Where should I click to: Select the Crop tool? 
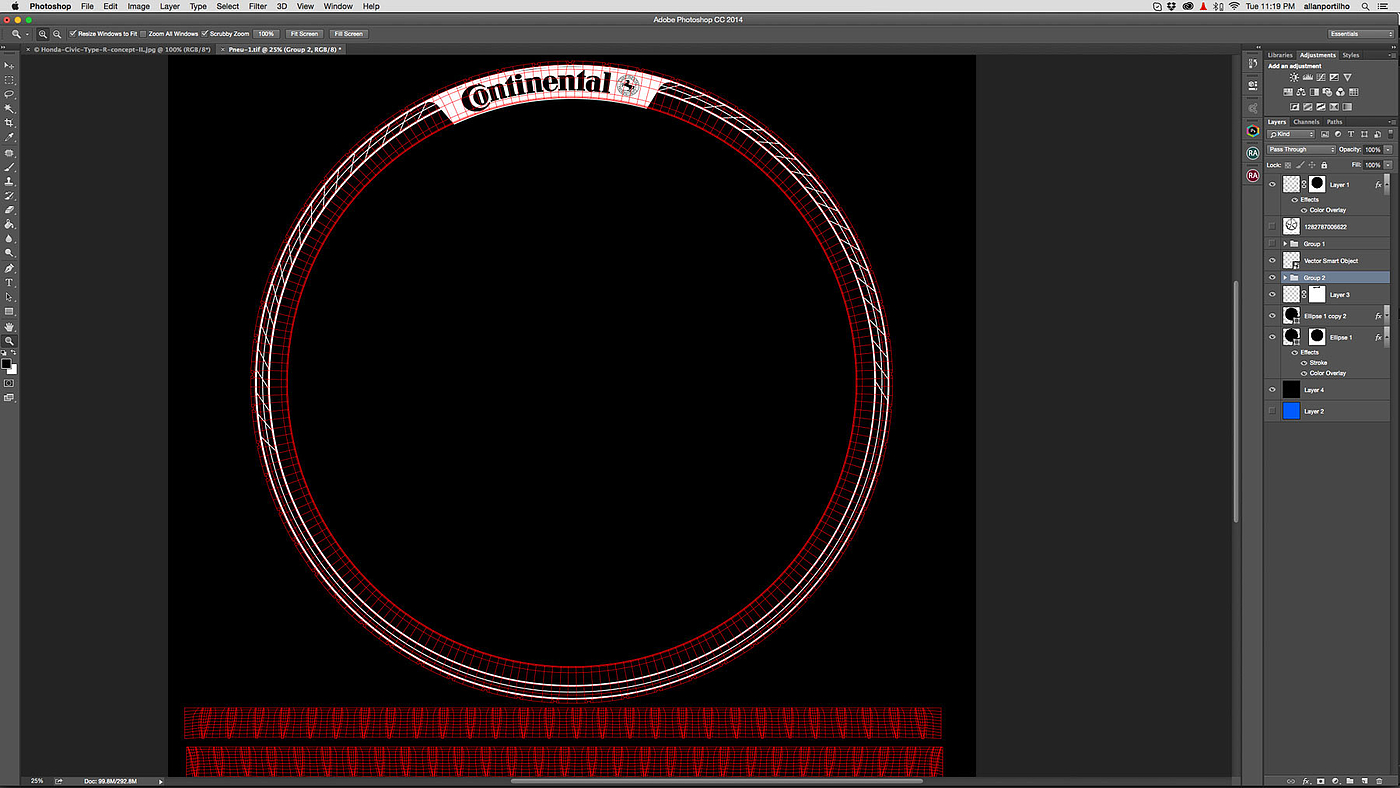pos(10,123)
